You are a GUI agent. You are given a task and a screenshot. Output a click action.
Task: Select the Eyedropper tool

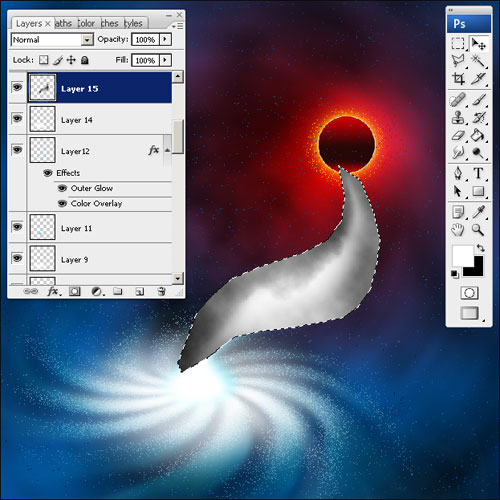[478, 212]
